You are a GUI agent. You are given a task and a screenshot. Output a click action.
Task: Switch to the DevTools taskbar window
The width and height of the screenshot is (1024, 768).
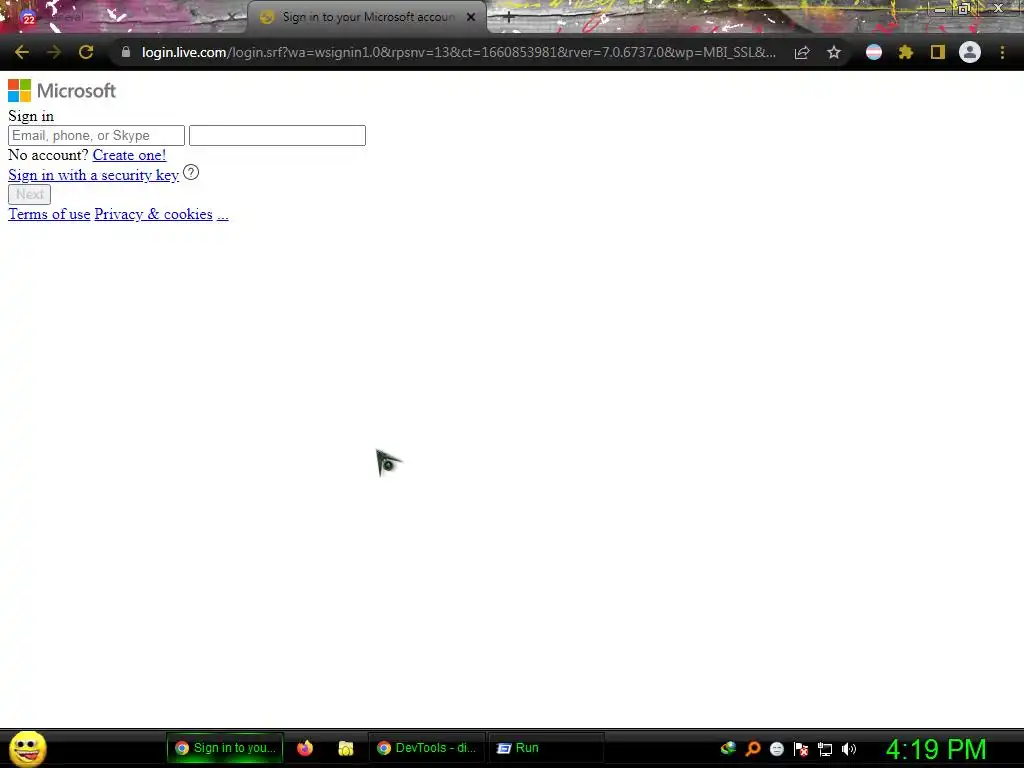(x=427, y=748)
